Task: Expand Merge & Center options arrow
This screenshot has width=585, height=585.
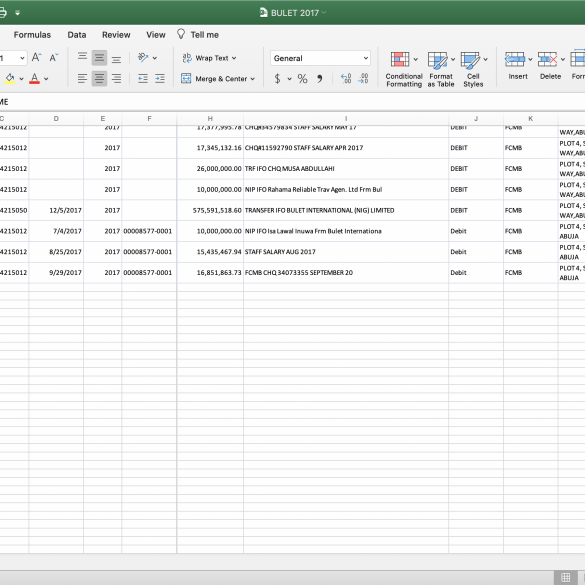Action: tap(253, 79)
